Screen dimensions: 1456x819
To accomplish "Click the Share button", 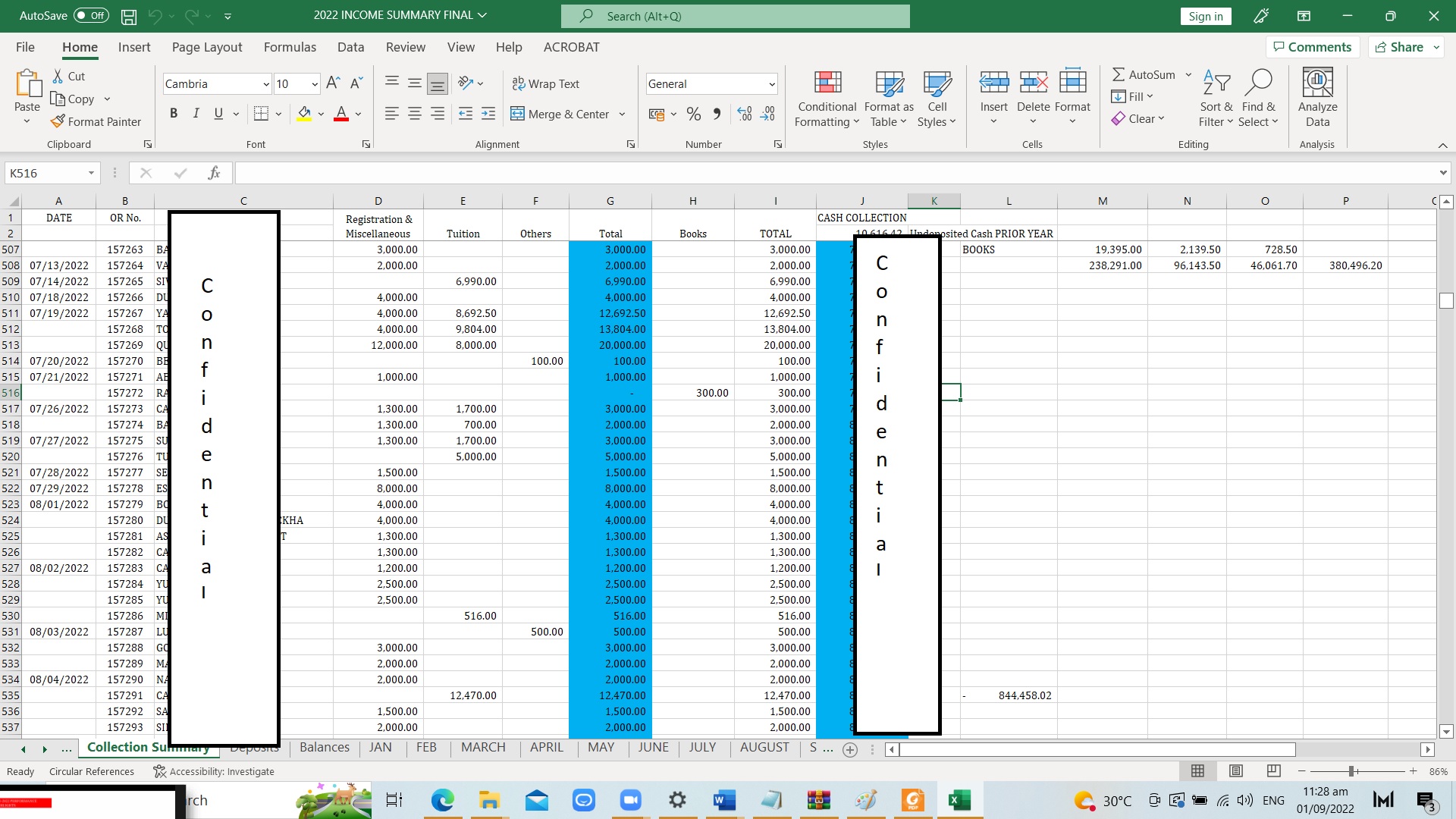I will (1400, 47).
